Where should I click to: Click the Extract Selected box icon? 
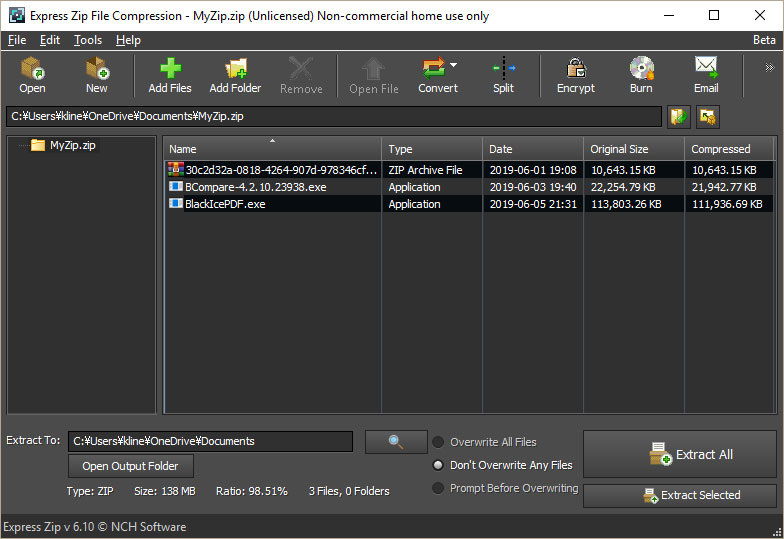[650, 496]
